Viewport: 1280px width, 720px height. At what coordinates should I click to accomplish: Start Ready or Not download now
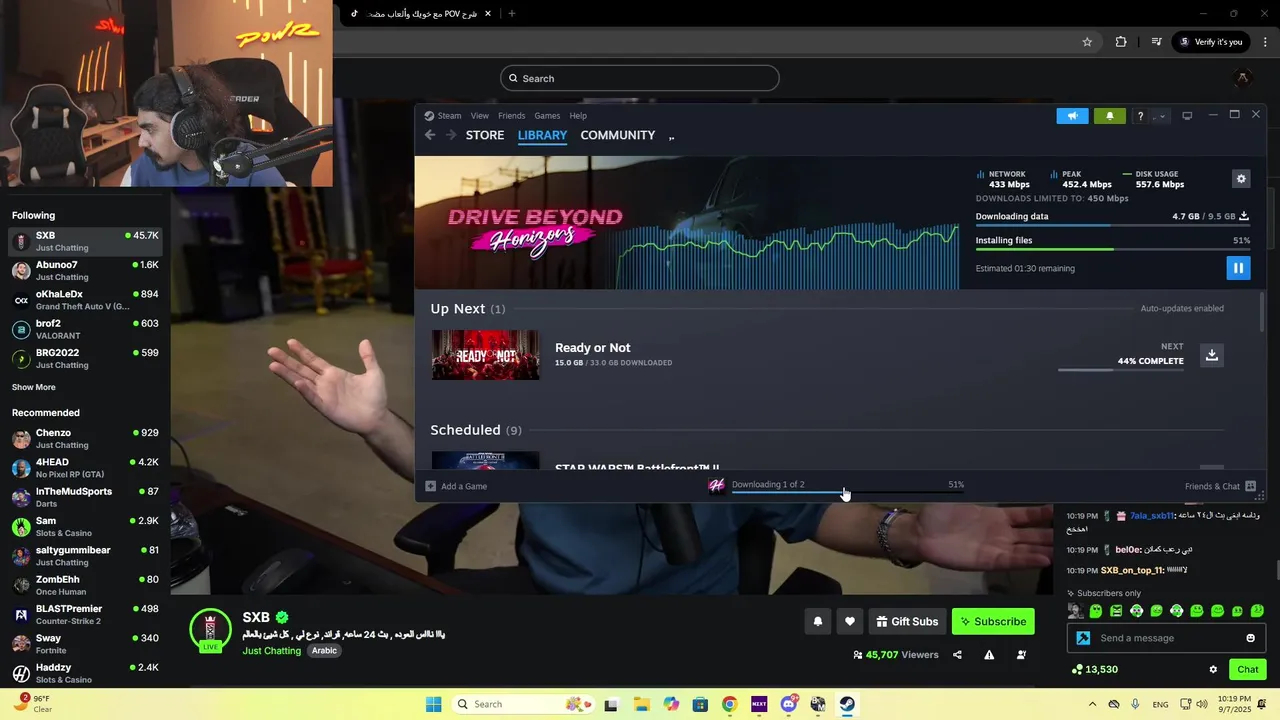point(1211,355)
